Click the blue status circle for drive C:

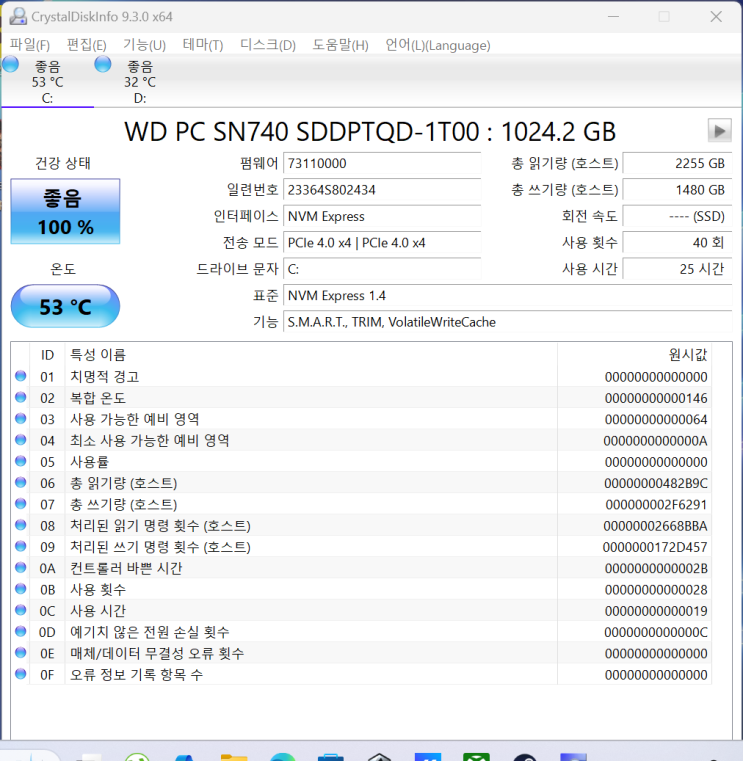coord(11,64)
